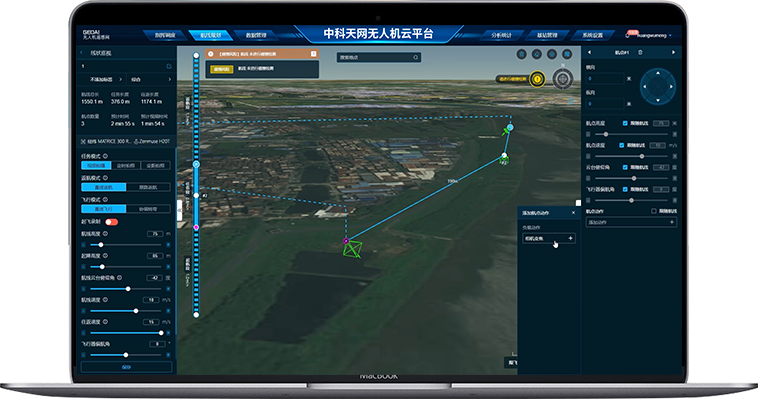
Task: Click the 航线高度 slider handle
Action: (x=101, y=245)
